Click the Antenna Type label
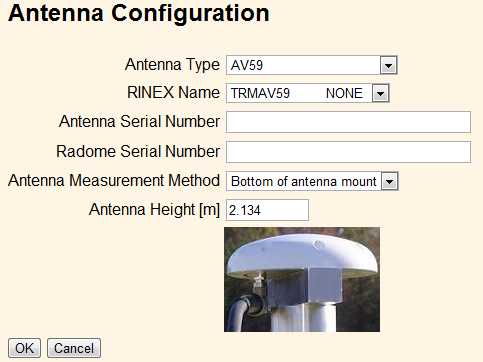Image resolution: width=483 pixels, height=362 pixels. (x=172, y=64)
